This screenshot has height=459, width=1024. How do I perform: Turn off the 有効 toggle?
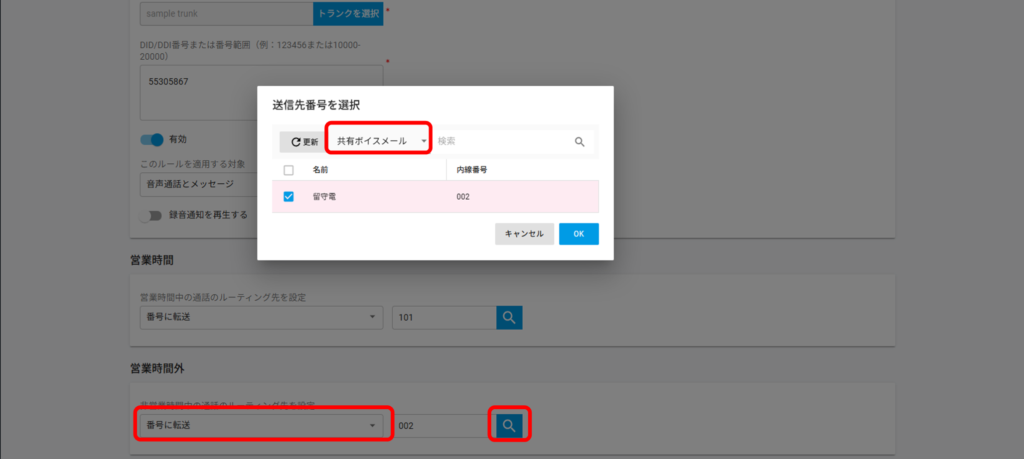point(151,139)
